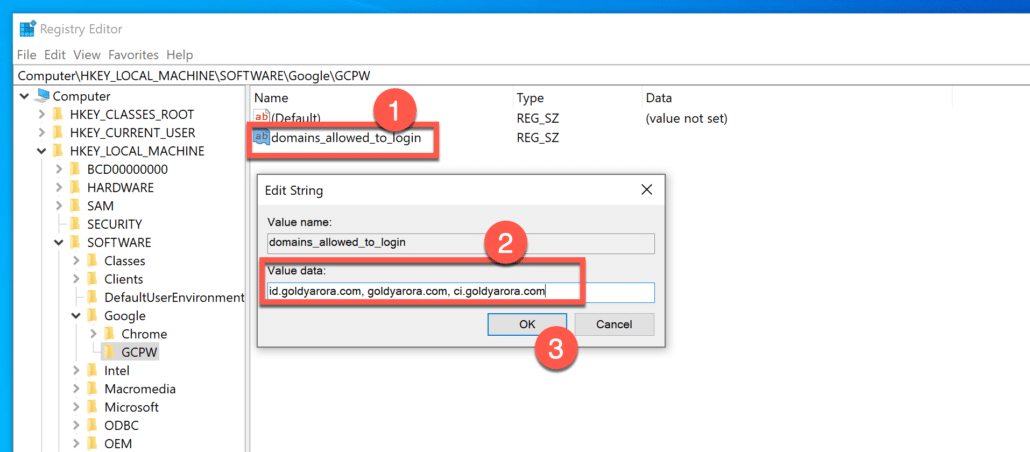Click the Value name field in Edit String
The image size is (1030, 452).
(460, 242)
